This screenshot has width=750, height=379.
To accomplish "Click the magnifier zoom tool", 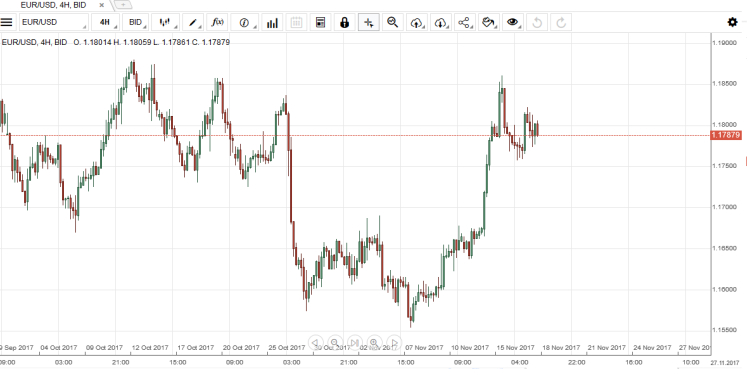I will pyautogui.click(x=393, y=22).
